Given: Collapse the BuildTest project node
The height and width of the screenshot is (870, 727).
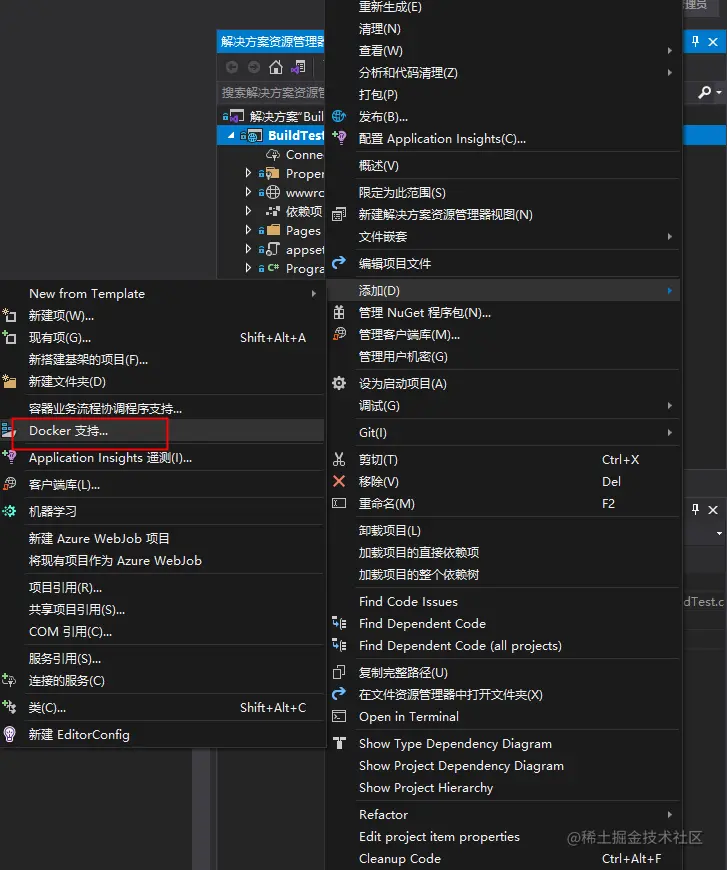Looking at the screenshot, I should click(231, 135).
